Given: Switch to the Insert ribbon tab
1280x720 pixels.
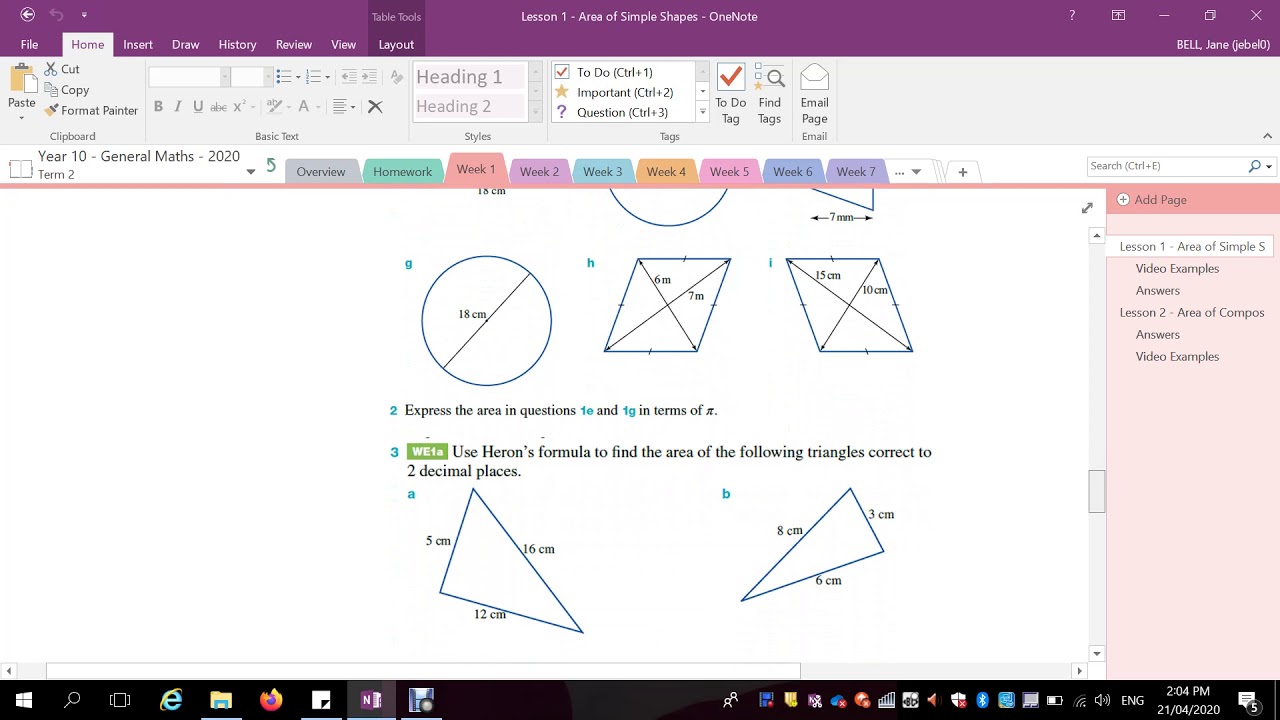Looking at the screenshot, I should coord(138,44).
